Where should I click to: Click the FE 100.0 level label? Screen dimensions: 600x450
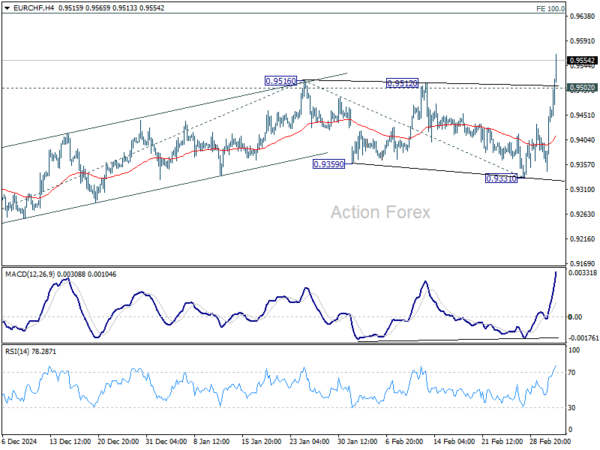550,8
